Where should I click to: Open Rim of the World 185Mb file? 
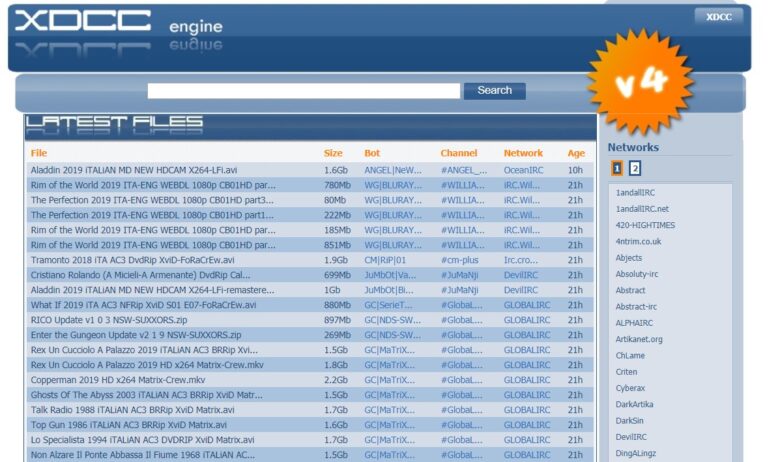(153, 230)
